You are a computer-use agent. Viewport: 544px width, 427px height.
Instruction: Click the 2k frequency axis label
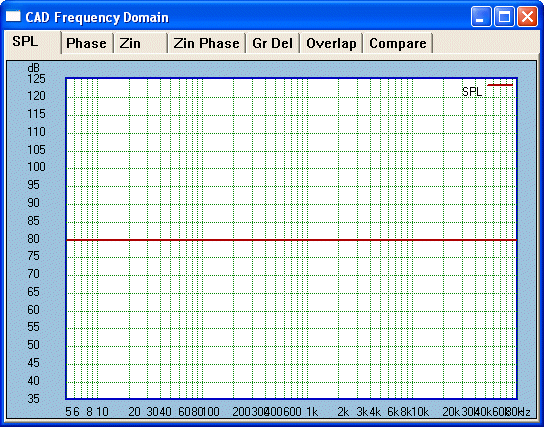pyautogui.click(x=343, y=412)
